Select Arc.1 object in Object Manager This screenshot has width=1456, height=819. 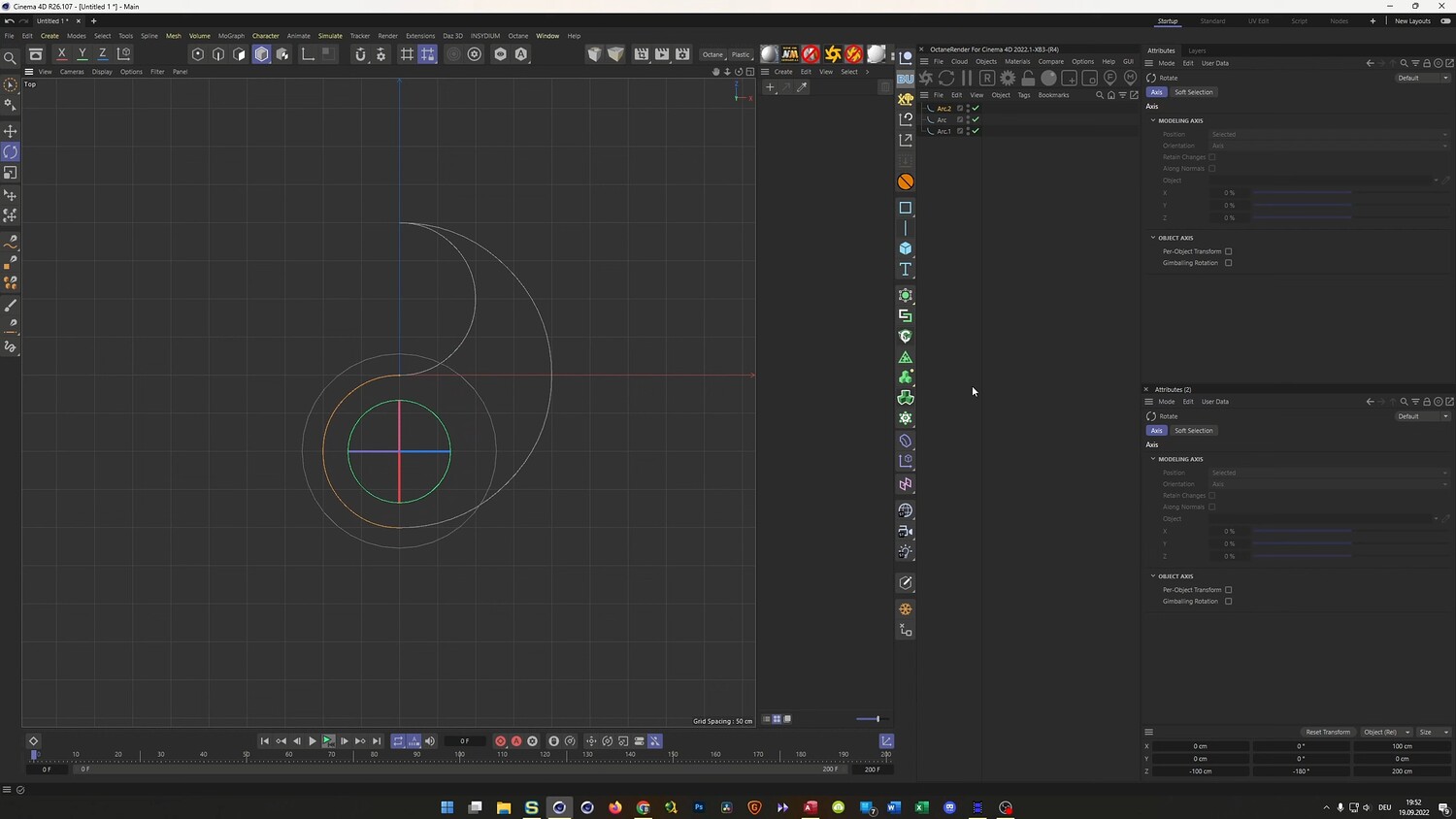(x=943, y=131)
